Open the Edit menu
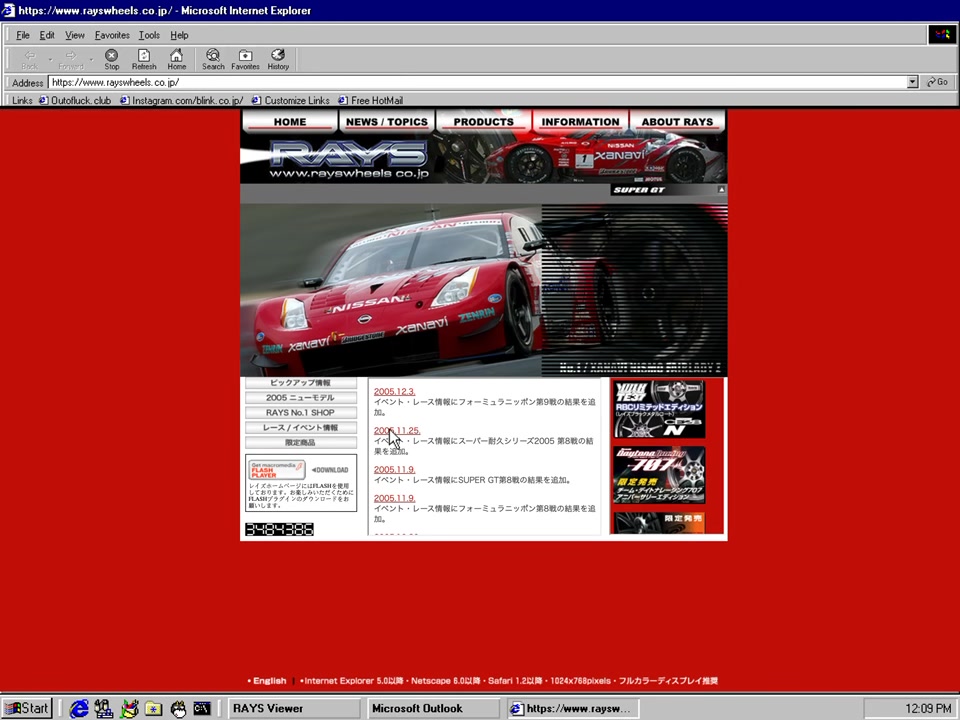Image resolution: width=960 pixels, height=720 pixels. click(47, 35)
